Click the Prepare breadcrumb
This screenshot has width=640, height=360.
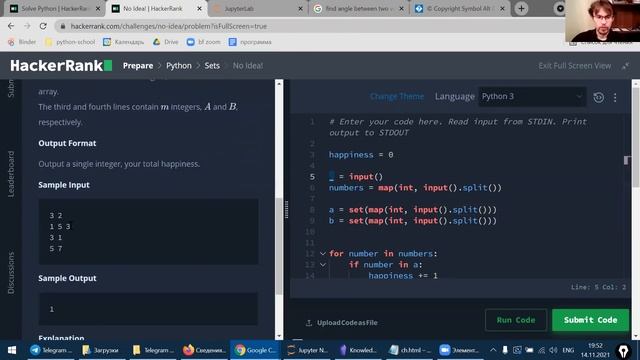[138, 66]
